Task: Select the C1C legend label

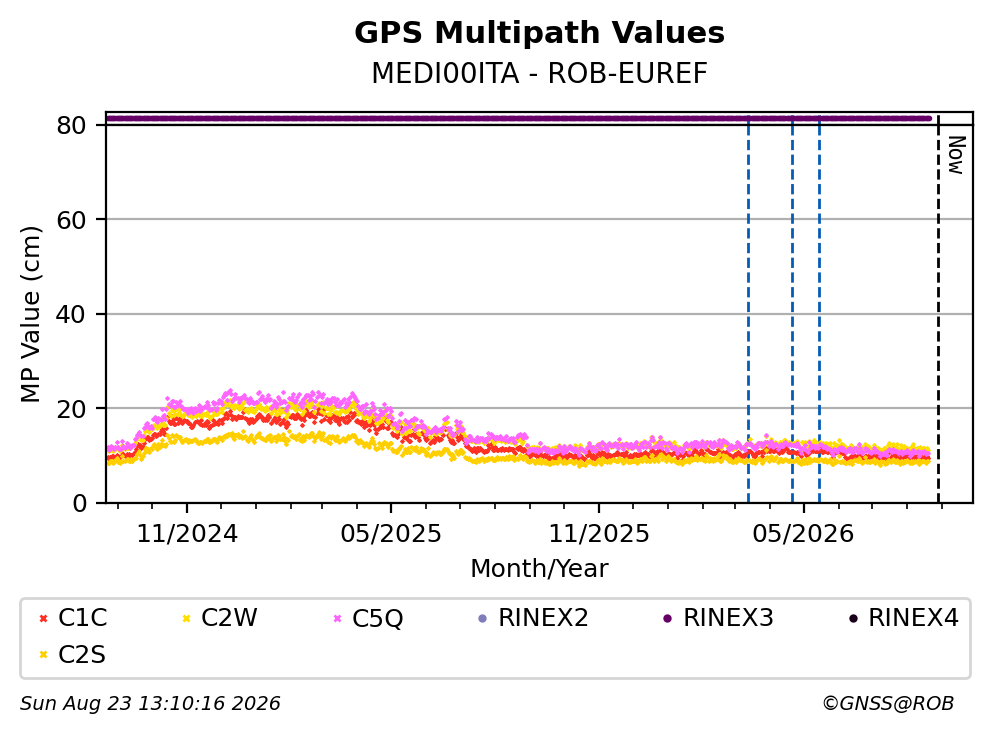Action: click(82, 618)
